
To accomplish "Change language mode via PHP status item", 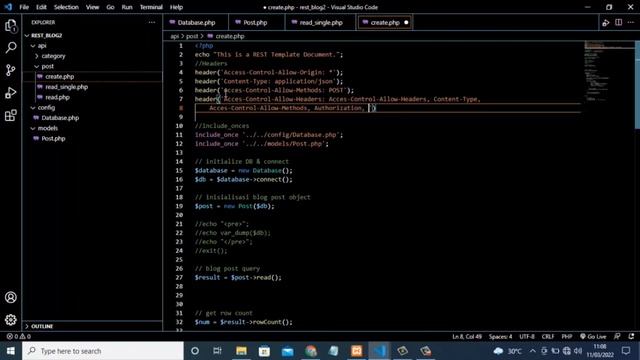I will coord(567,336).
